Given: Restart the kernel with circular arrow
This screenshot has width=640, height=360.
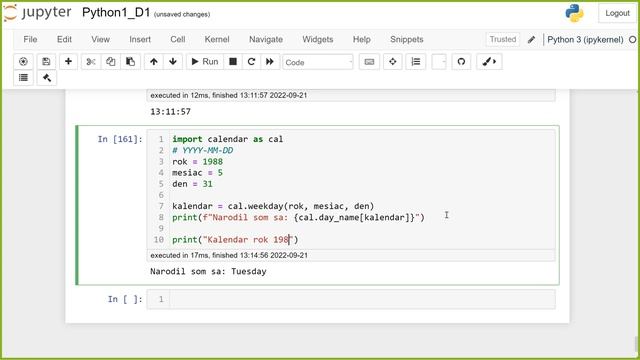Looking at the screenshot, I should coord(251,62).
